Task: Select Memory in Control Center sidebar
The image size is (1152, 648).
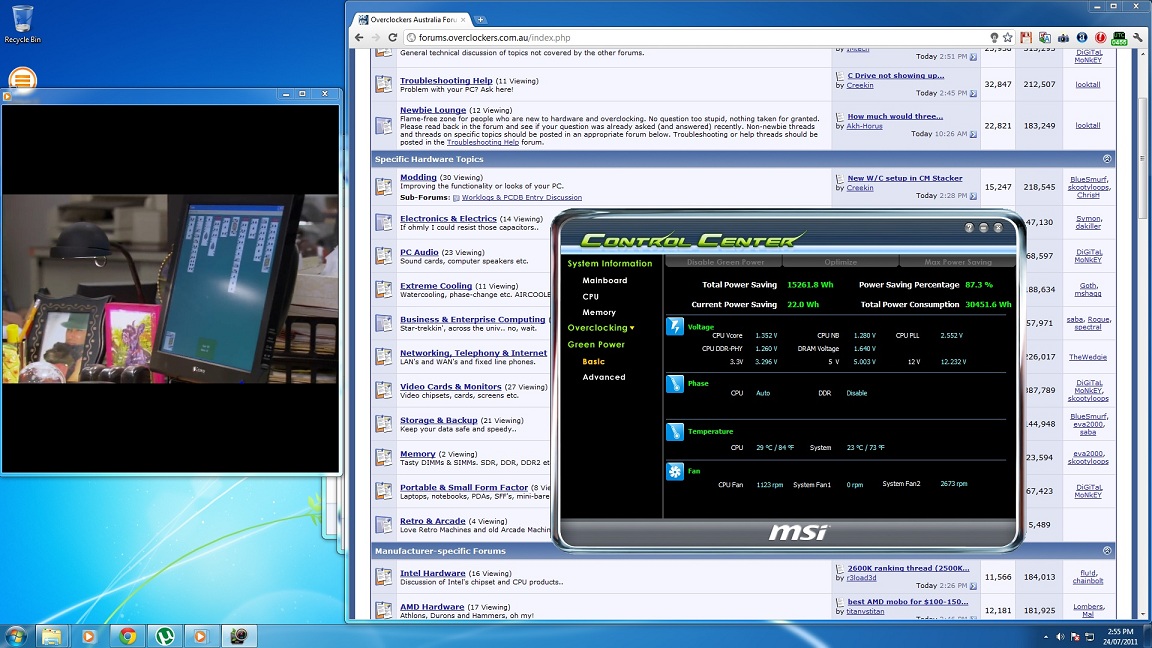Action: [x=599, y=312]
